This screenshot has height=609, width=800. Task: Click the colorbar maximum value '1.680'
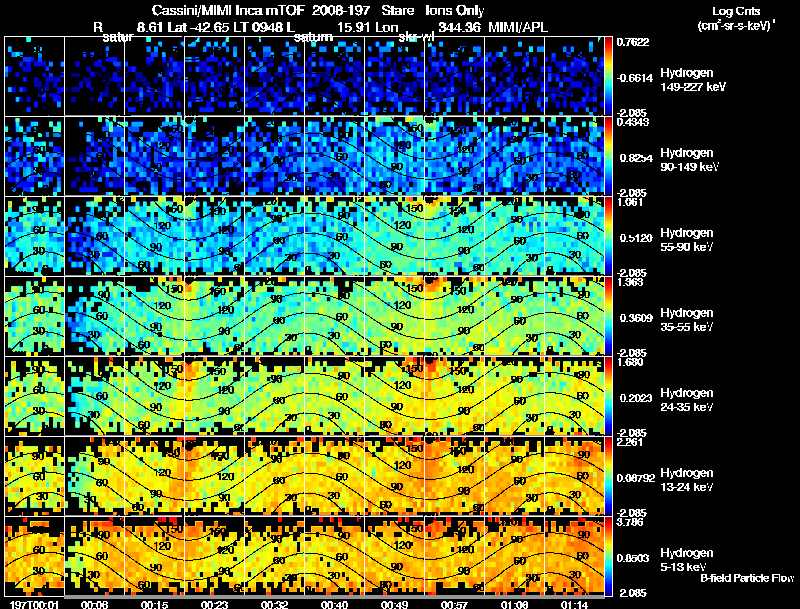pyautogui.click(x=631, y=362)
